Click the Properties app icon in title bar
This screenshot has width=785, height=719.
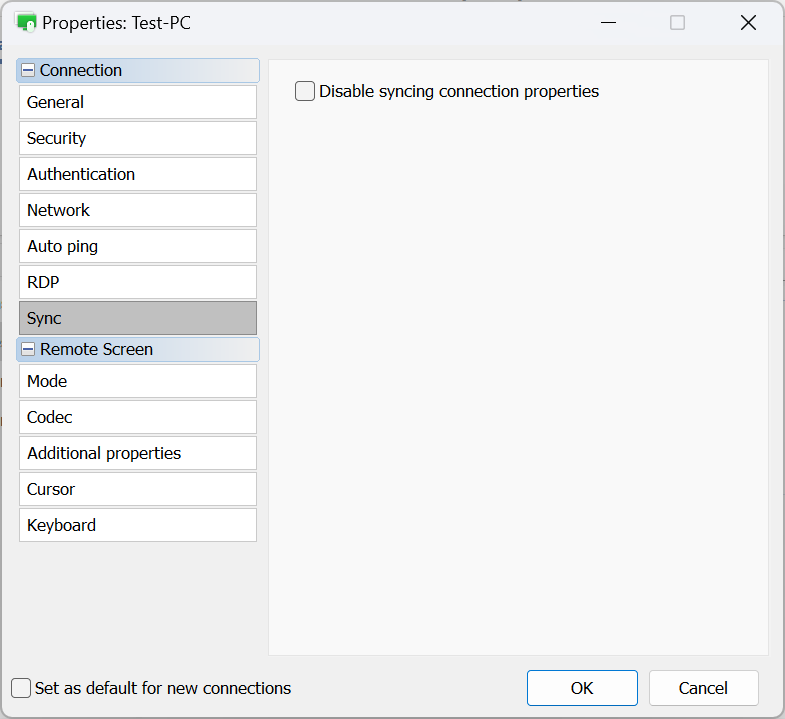pyautogui.click(x=26, y=22)
